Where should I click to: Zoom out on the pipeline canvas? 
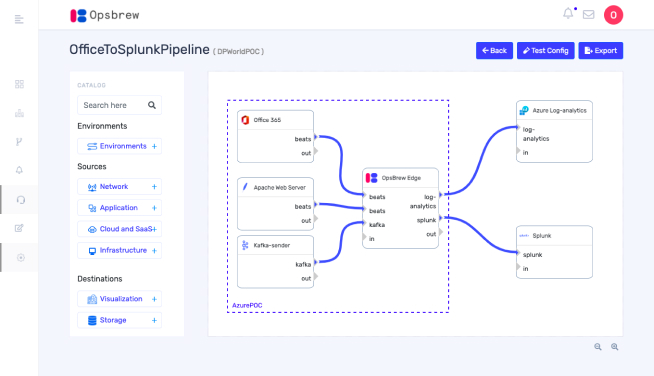point(598,347)
